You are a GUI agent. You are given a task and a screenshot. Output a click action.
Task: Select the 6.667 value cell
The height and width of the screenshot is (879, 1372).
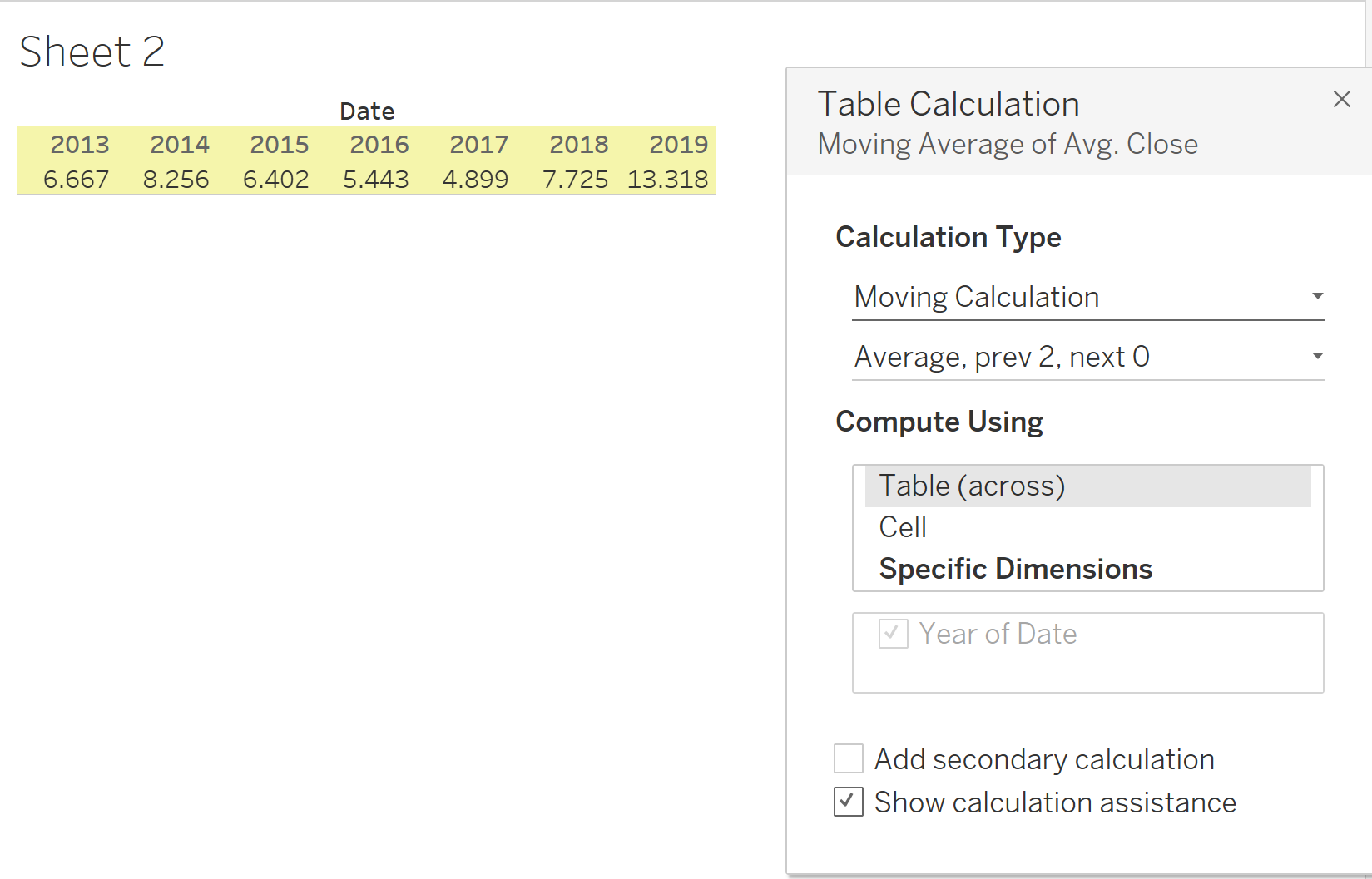pos(76,180)
